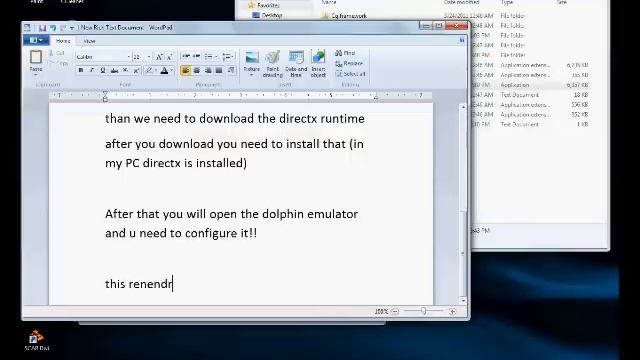Screen dimensions: 640x360
Task: Expand the font color arrow
Action: tap(172, 71)
